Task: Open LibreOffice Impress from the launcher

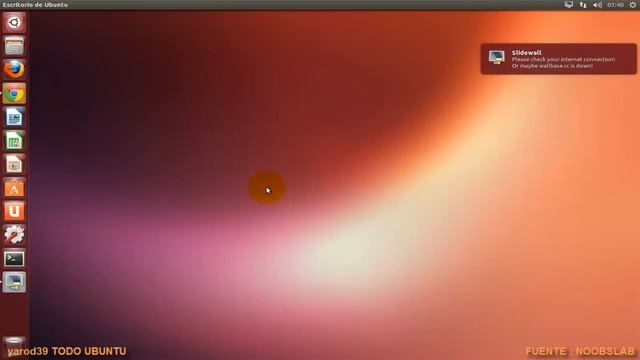Action: [14, 164]
